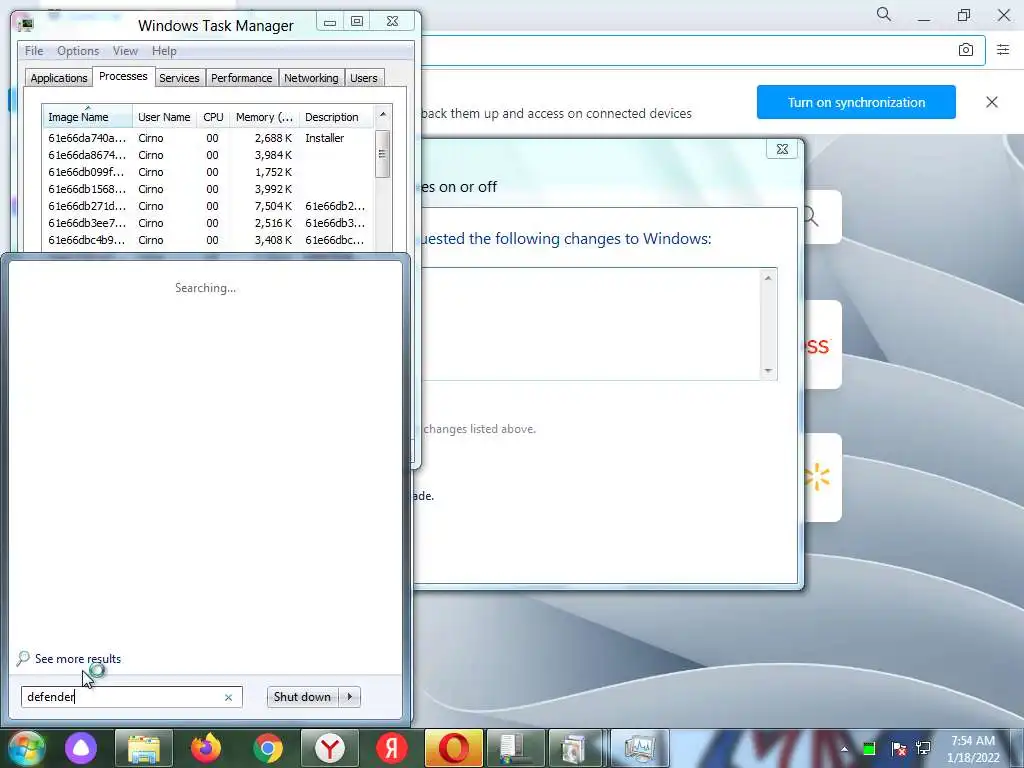Viewport: 1024px width, 768px height.
Task: Click the Shut down button
Action: pos(302,697)
